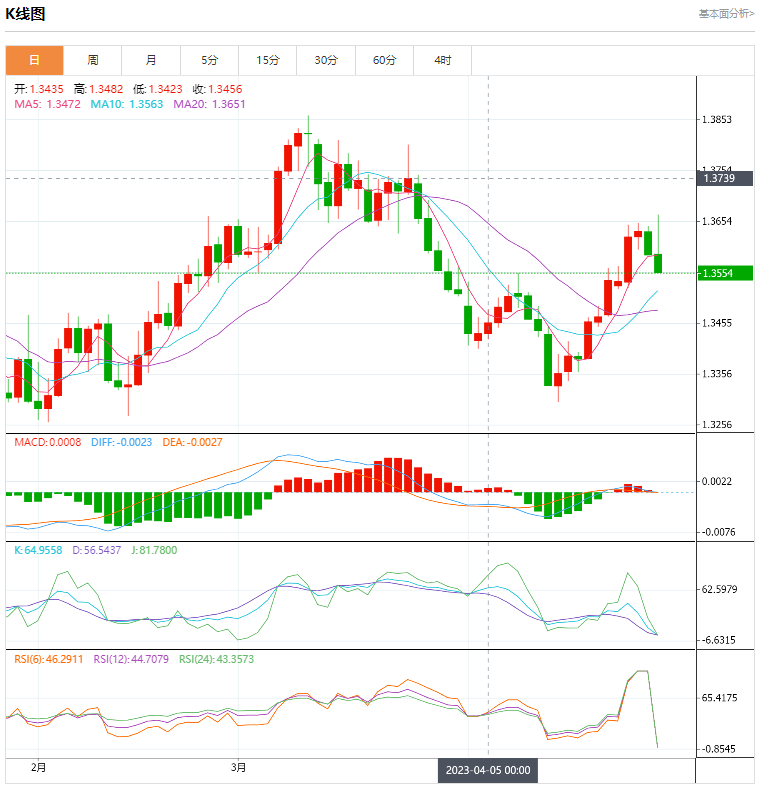Click the 1.3853 price axis label
This screenshot has width=758, height=786.
pos(717,120)
